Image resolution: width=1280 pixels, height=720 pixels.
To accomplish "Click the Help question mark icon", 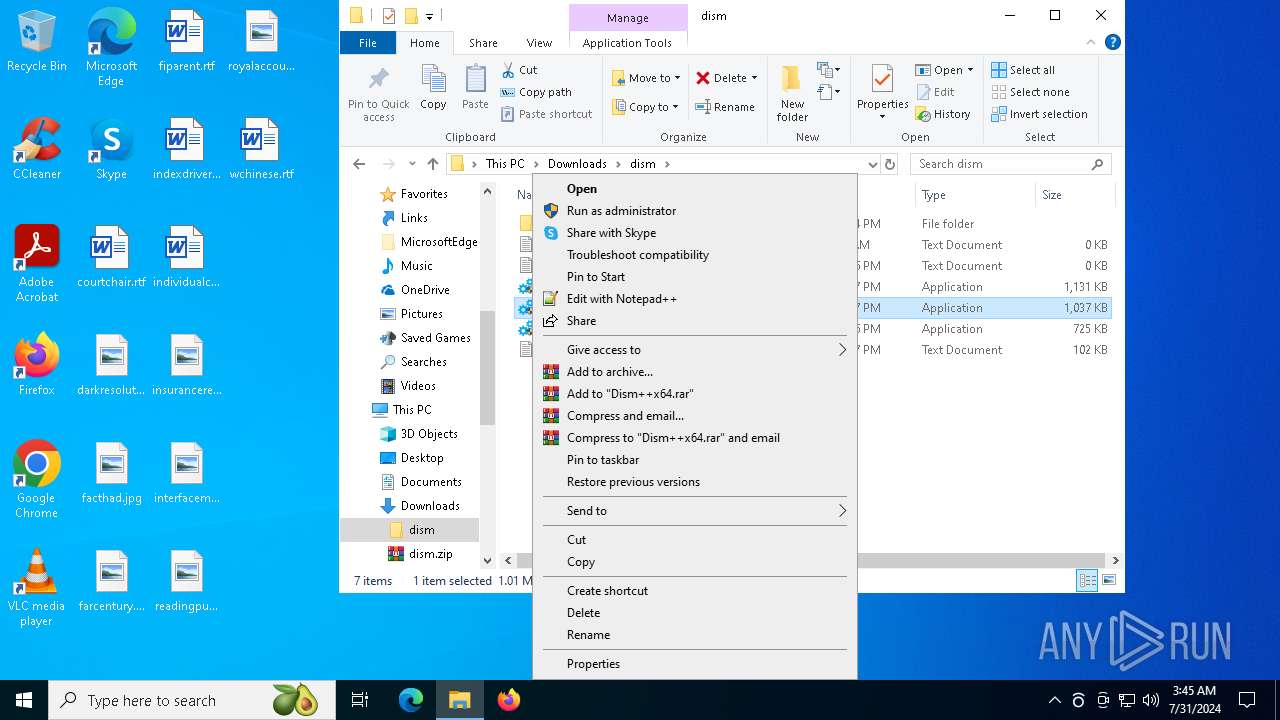I will (x=1112, y=42).
